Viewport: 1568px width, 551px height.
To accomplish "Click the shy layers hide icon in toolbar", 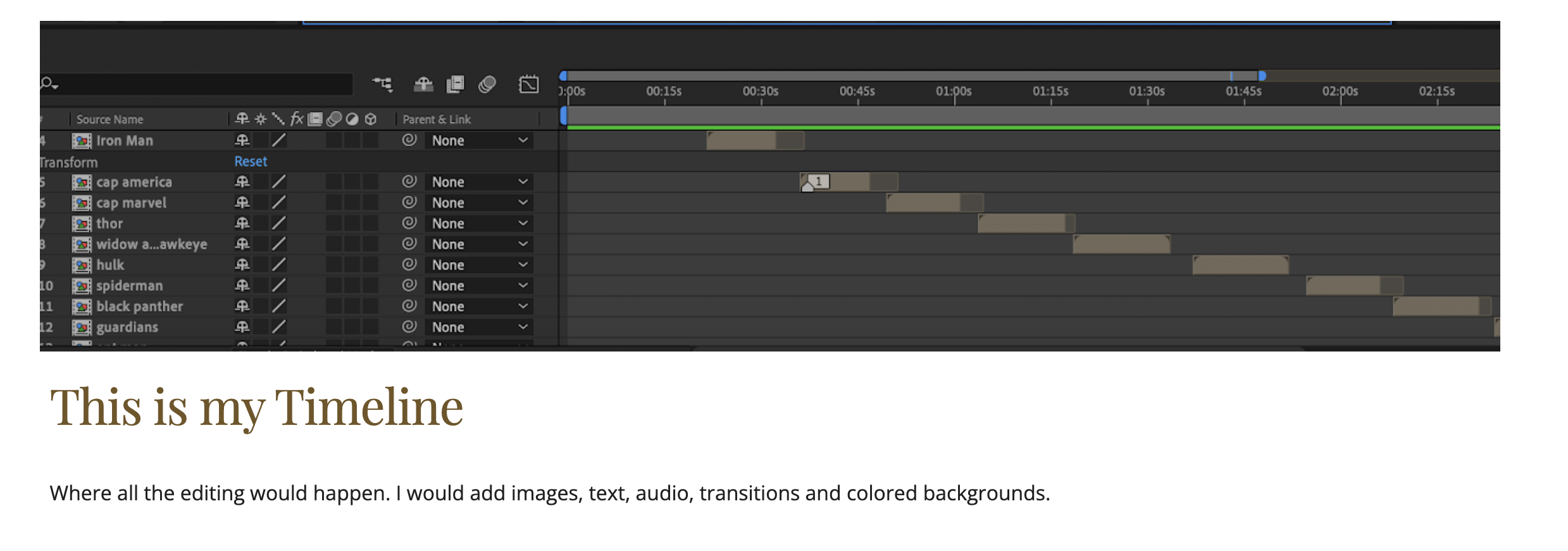I will [423, 84].
